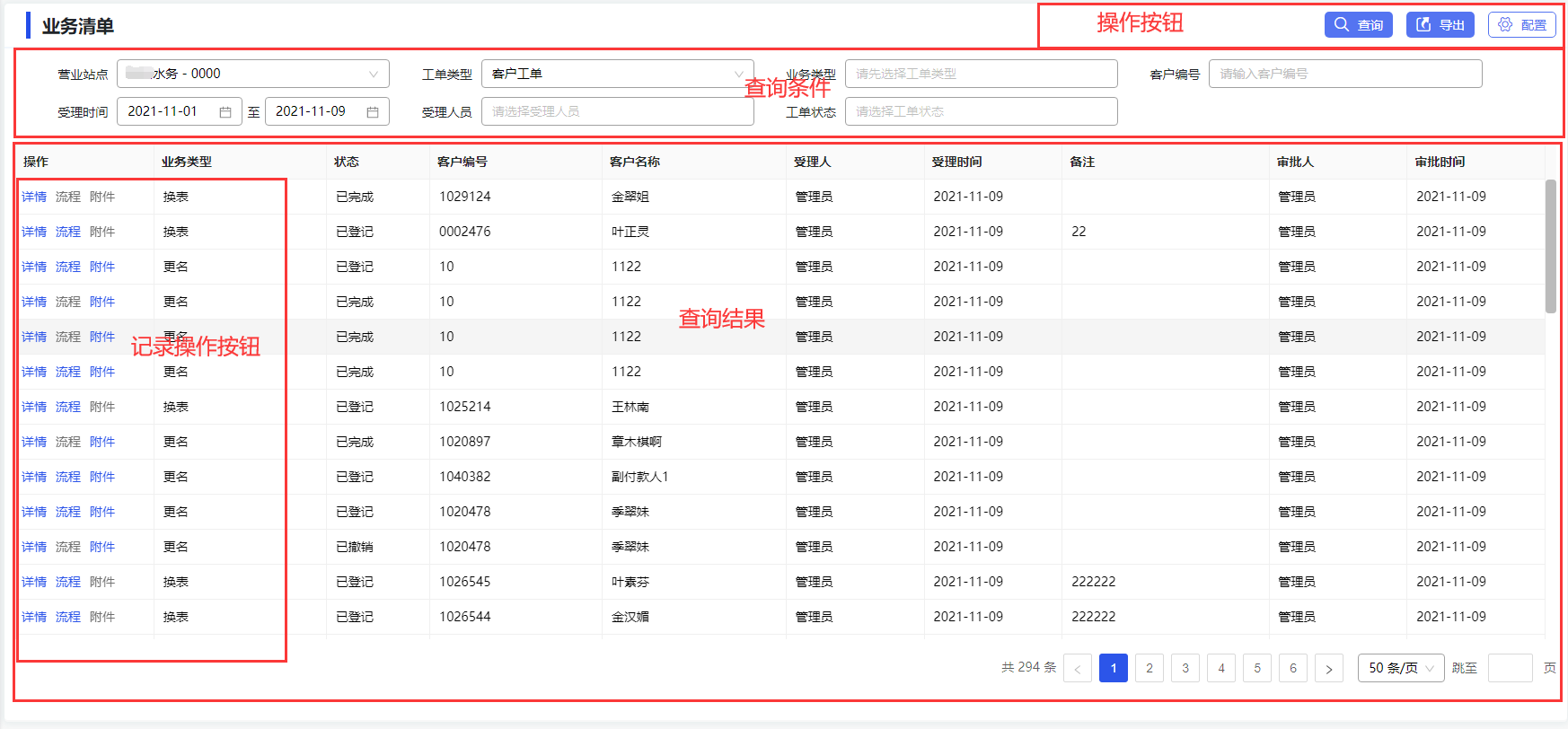Change page size via 50 条/页 dropdown
1568x729 pixels.
click(1401, 668)
